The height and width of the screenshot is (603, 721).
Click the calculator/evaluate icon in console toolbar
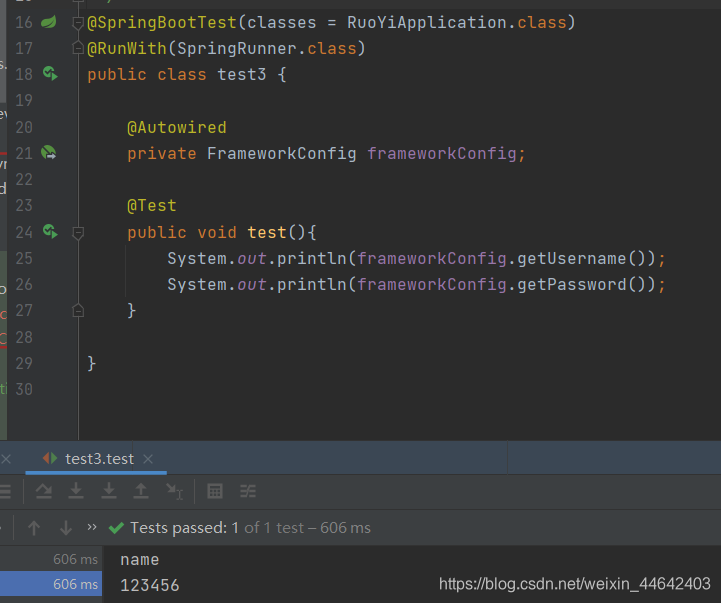pos(215,491)
